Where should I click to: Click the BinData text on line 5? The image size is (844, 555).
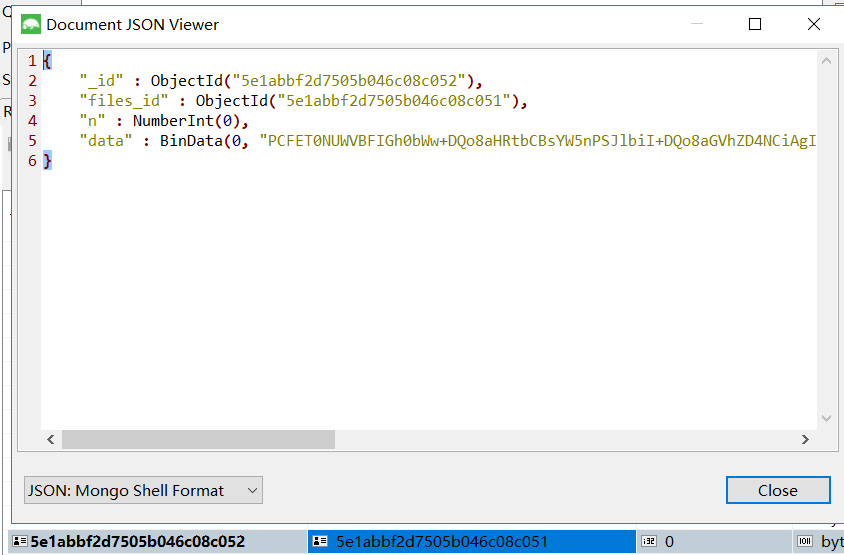click(x=191, y=141)
